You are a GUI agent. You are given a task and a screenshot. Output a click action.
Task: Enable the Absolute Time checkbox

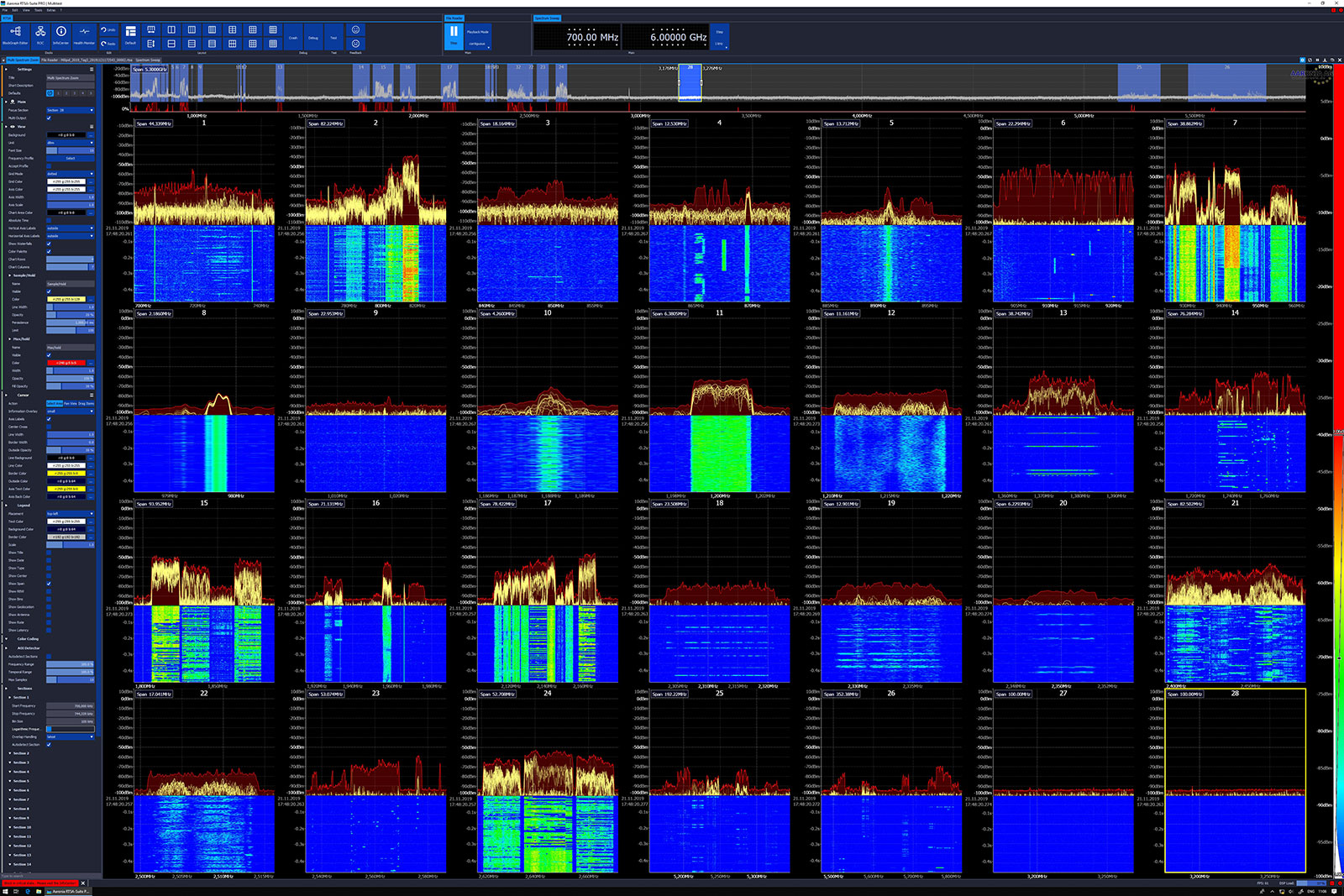click(49, 220)
